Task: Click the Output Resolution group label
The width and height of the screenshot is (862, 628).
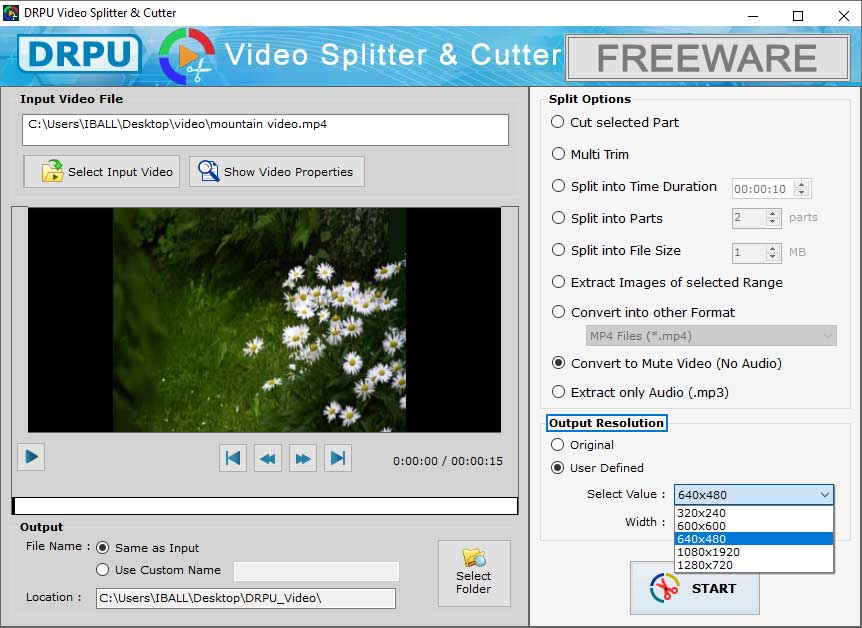Action: [x=606, y=423]
